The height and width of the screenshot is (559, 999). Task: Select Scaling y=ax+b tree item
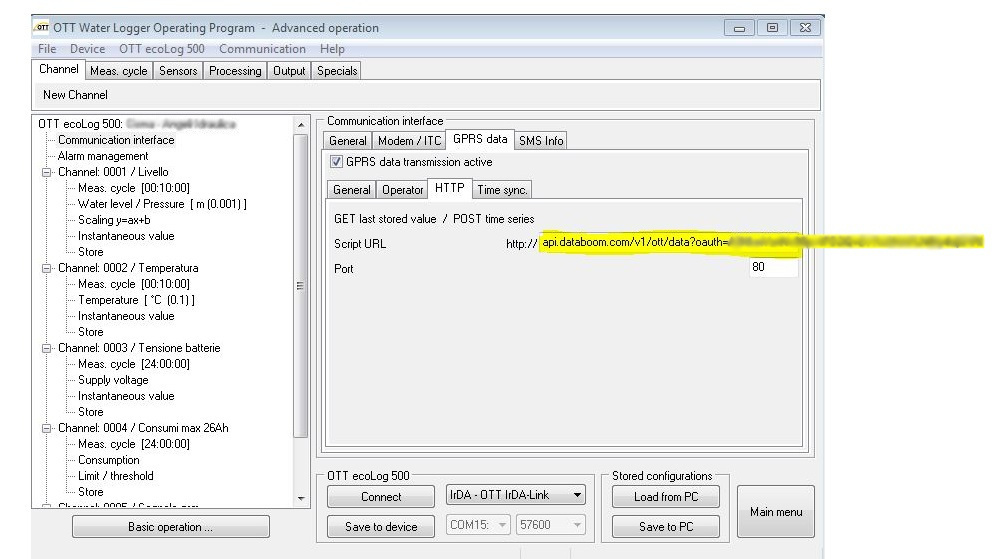click(114, 220)
